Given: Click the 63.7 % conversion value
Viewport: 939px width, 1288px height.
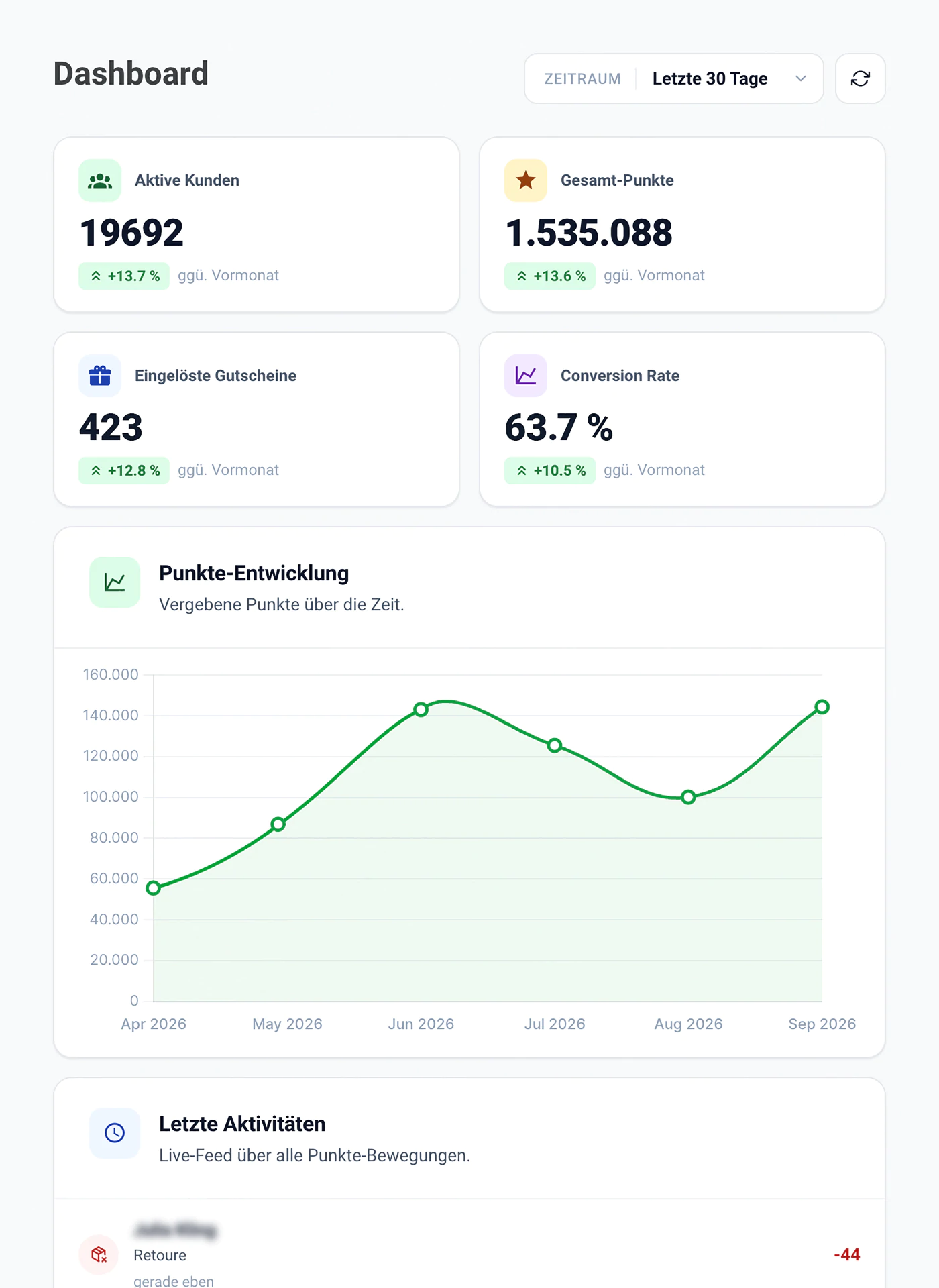Looking at the screenshot, I should (x=559, y=427).
